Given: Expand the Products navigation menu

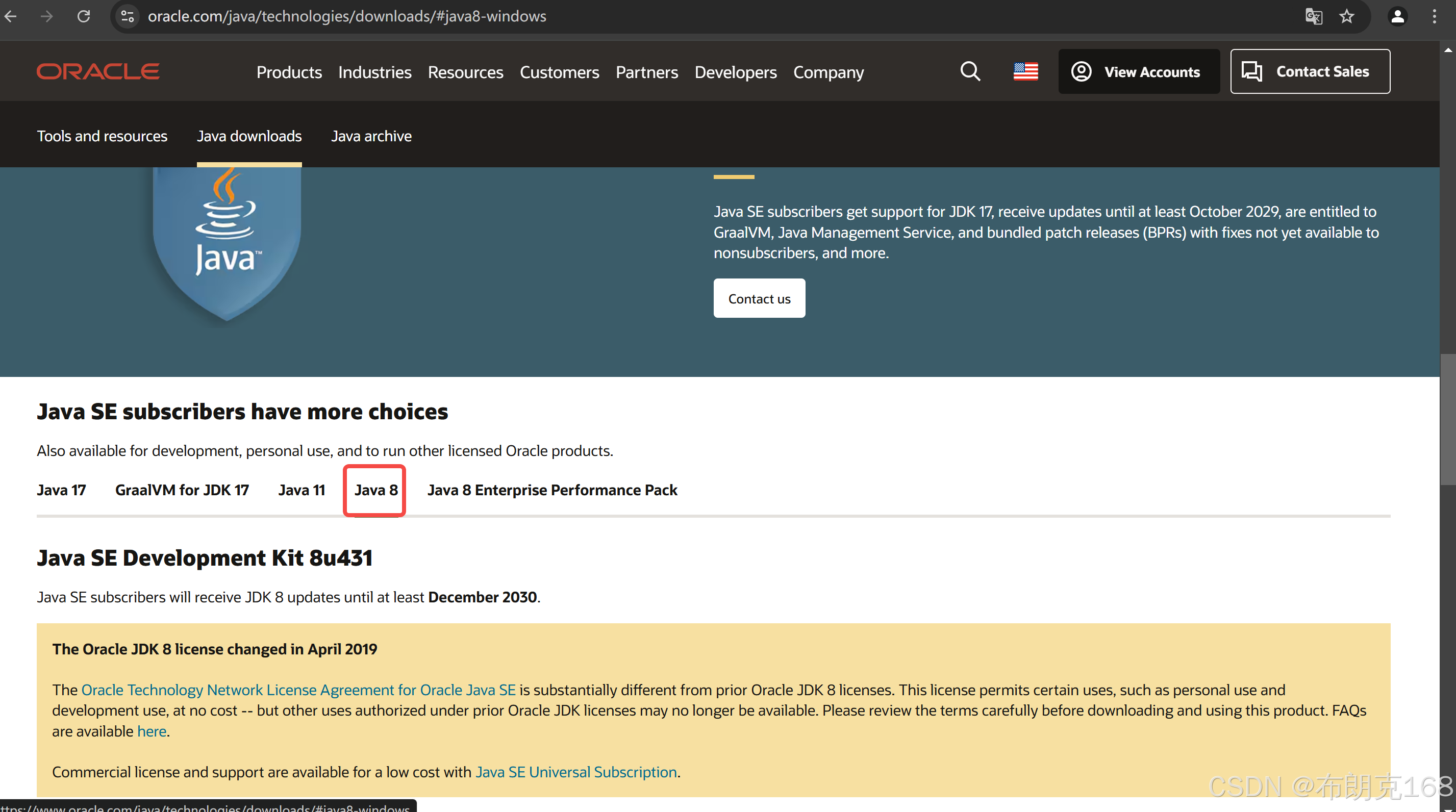Looking at the screenshot, I should 289,72.
